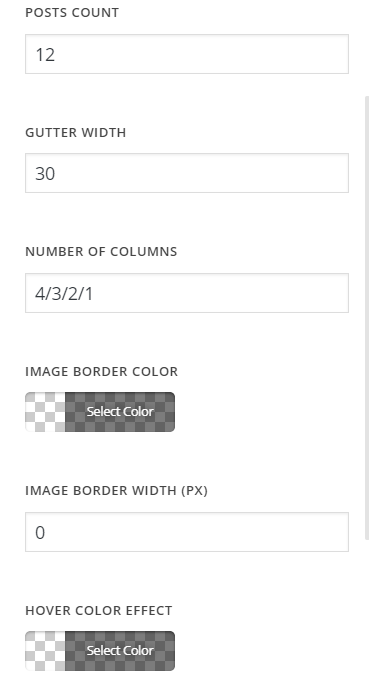Viewport: 369px width, 681px height.
Task: Click the 4/3/2/1 text in columns field
Action: (64, 294)
